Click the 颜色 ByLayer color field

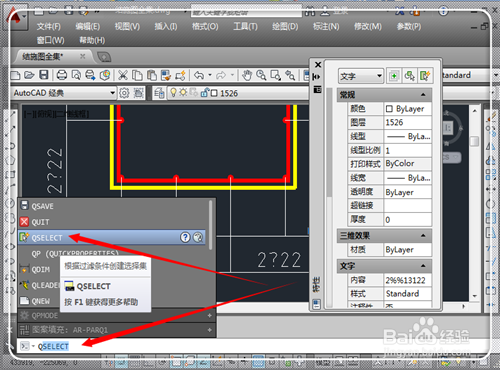point(408,109)
